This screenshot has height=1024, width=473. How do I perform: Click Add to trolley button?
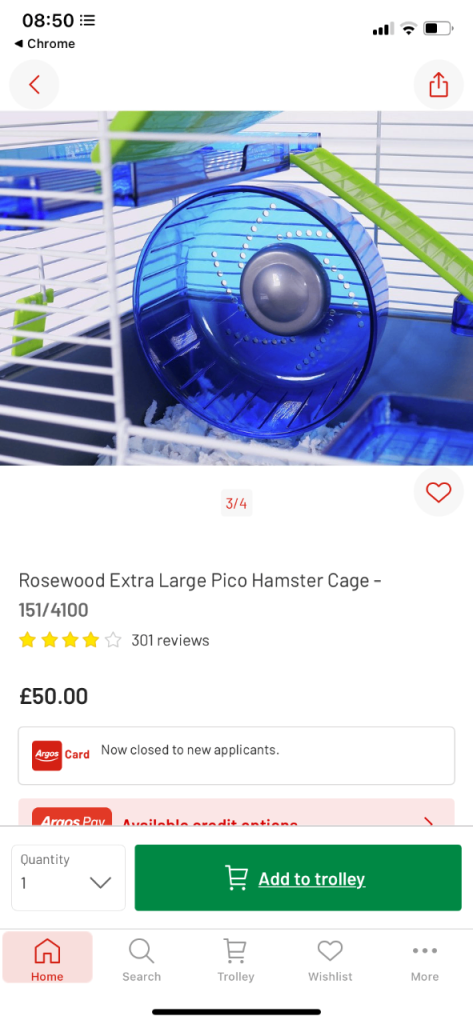298,878
